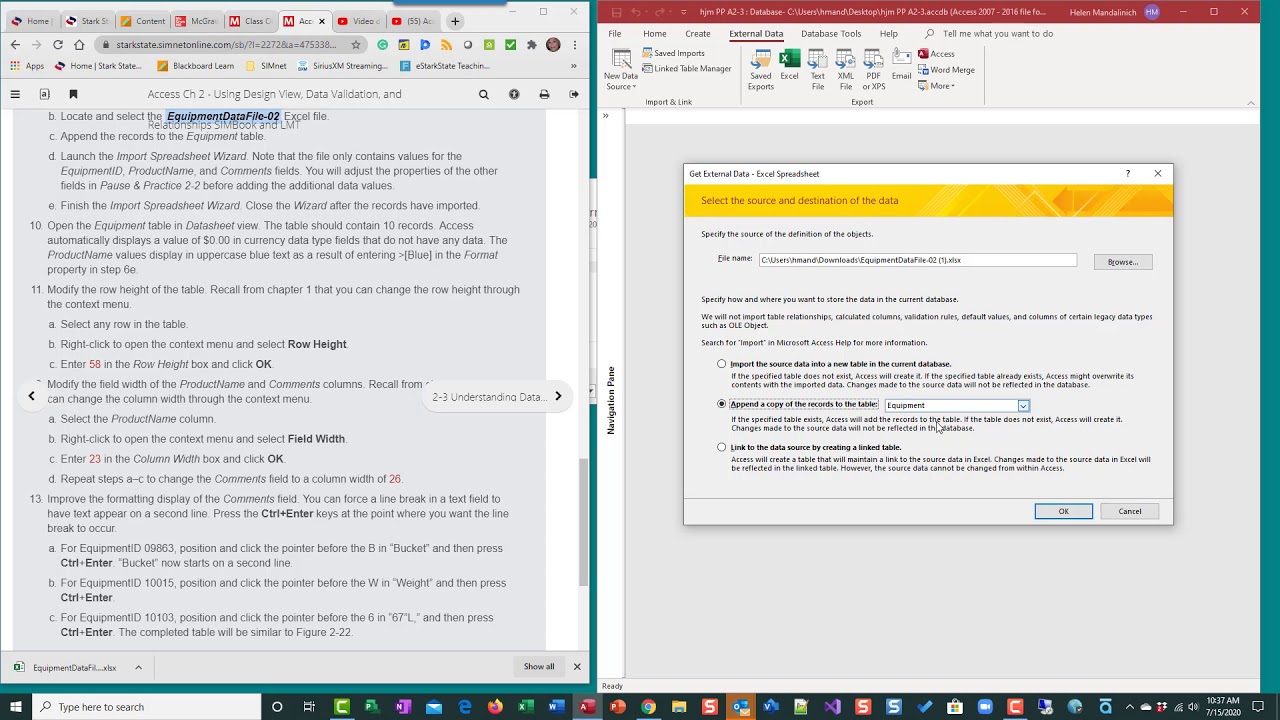Viewport: 1280px width, 720px height.
Task: Open Saved Exports in the Export group
Action: (761, 70)
